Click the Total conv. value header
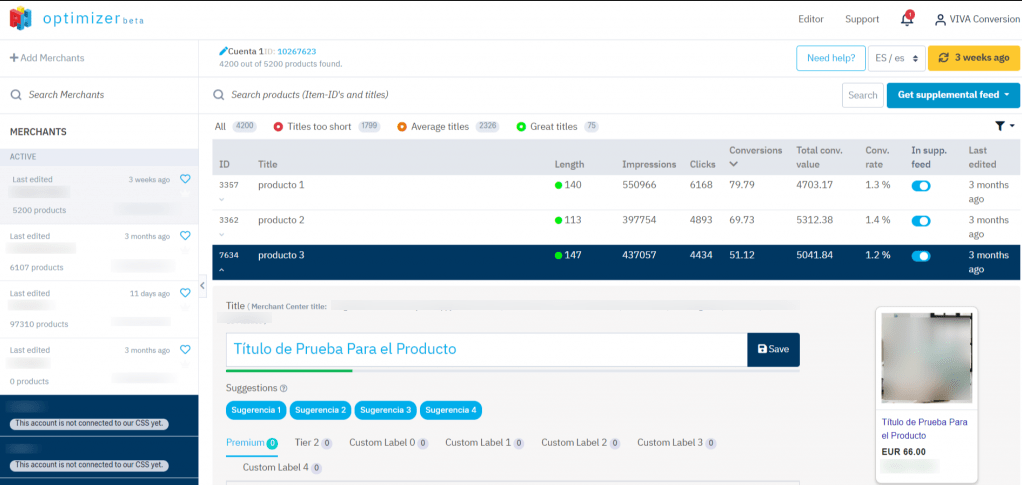Viewport: 1022px width, 485px height. pos(819,157)
